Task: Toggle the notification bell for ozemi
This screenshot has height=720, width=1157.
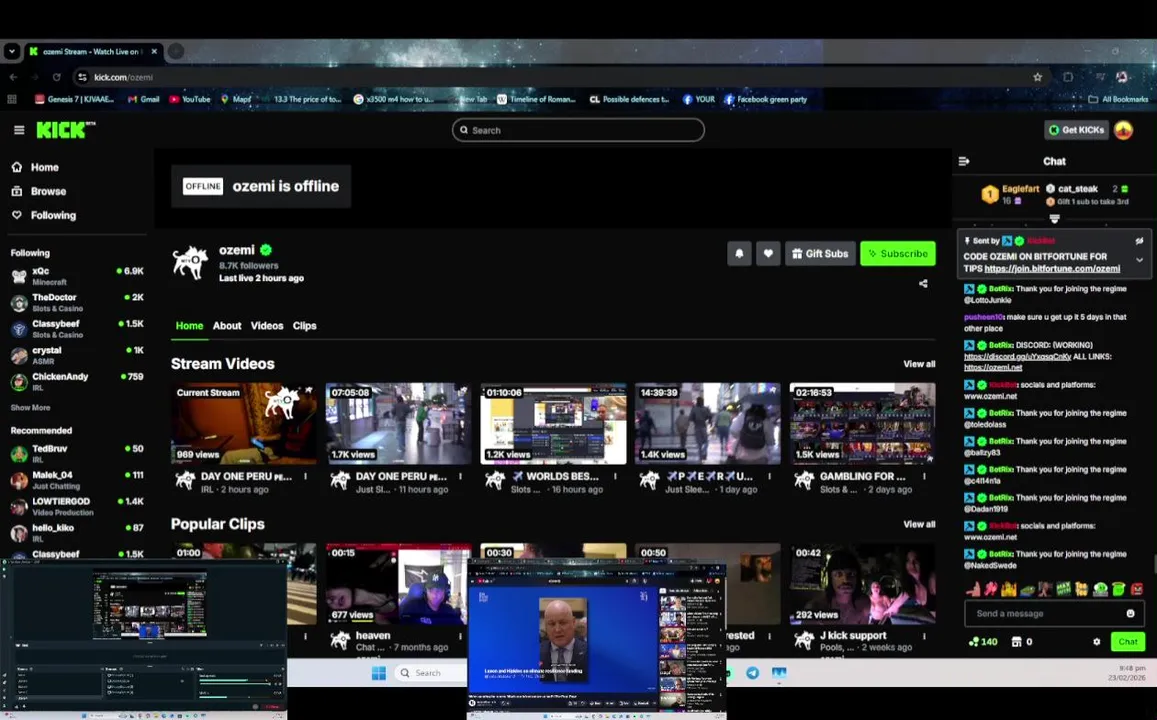Action: coord(739,253)
